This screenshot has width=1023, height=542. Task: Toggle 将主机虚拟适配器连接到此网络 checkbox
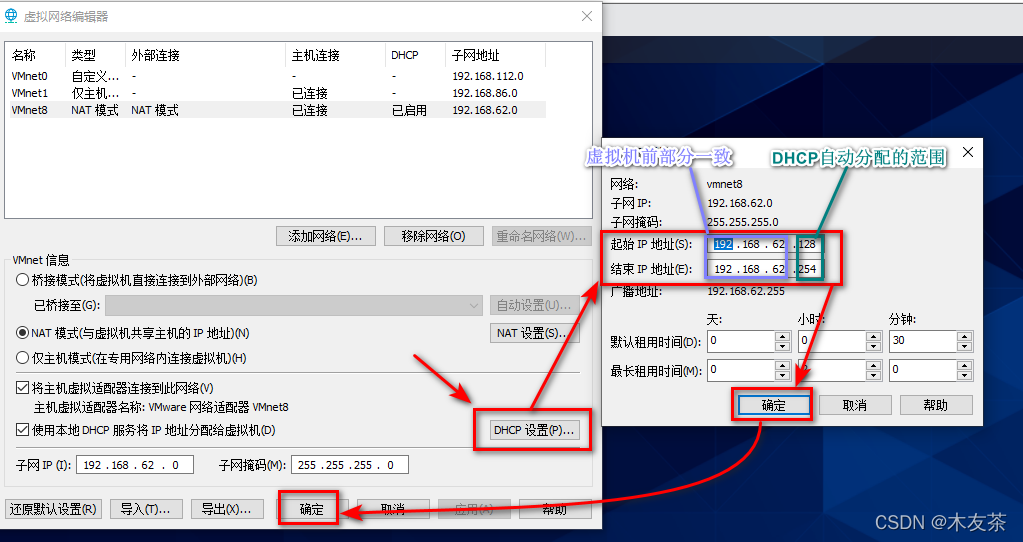point(22,388)
